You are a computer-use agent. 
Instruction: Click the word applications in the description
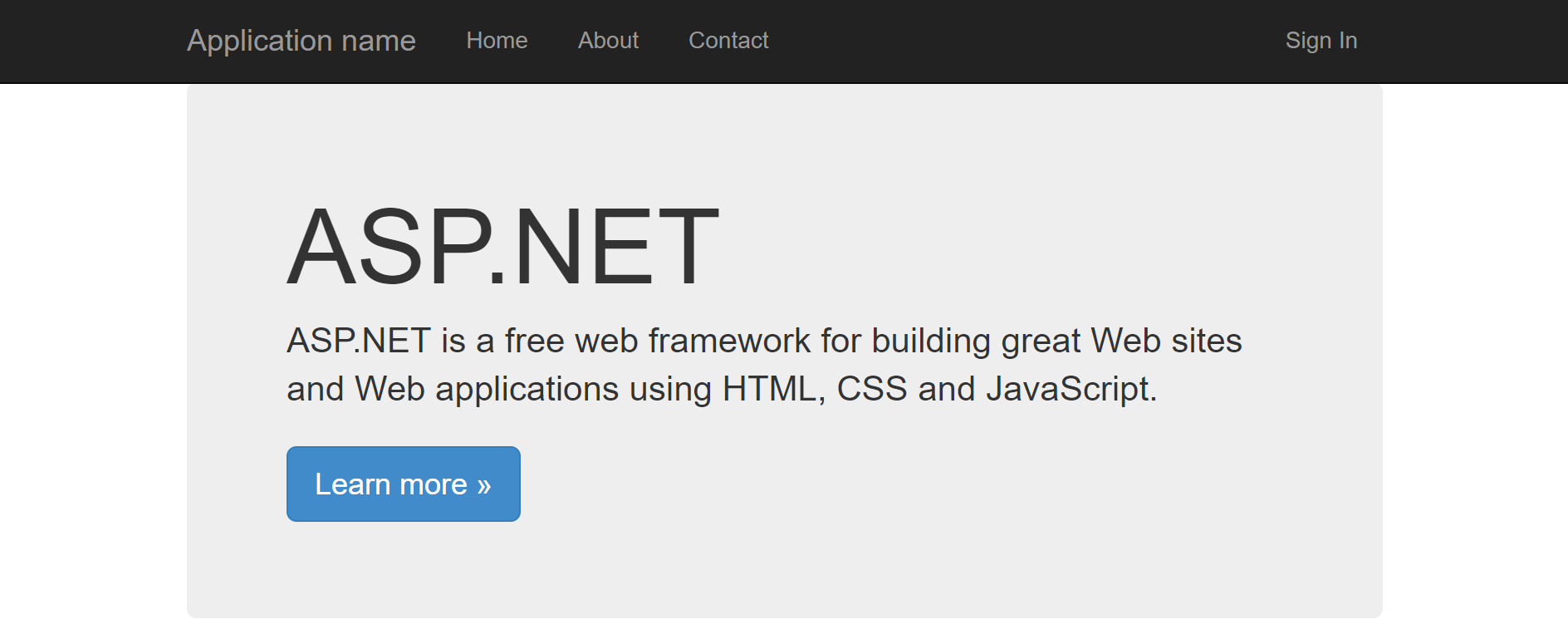pyautogui.click(x=527, y=389)
